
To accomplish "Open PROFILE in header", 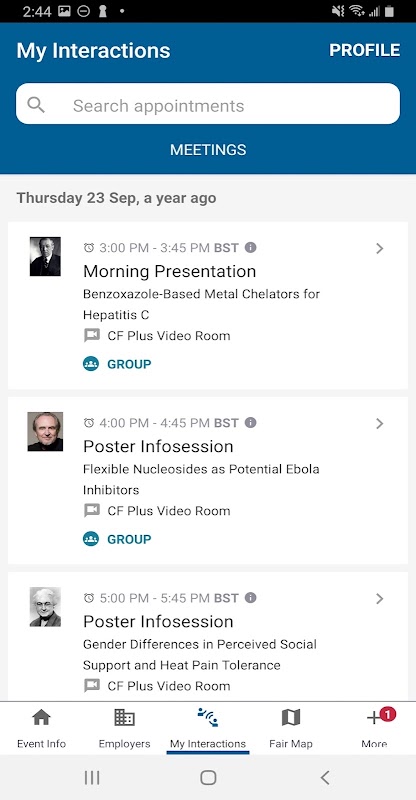I will pyautogui.click(x=364, y=50).
